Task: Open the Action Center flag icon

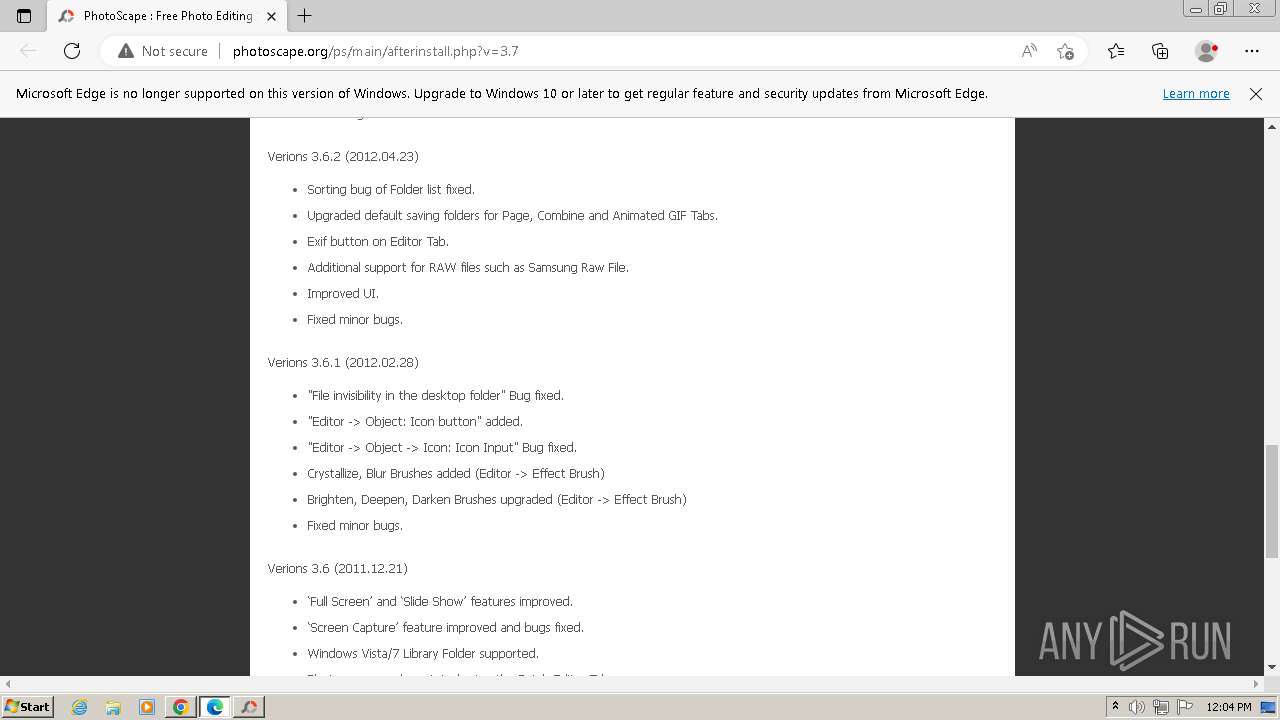Action: pyautogui.click(x=1184, y=707)
